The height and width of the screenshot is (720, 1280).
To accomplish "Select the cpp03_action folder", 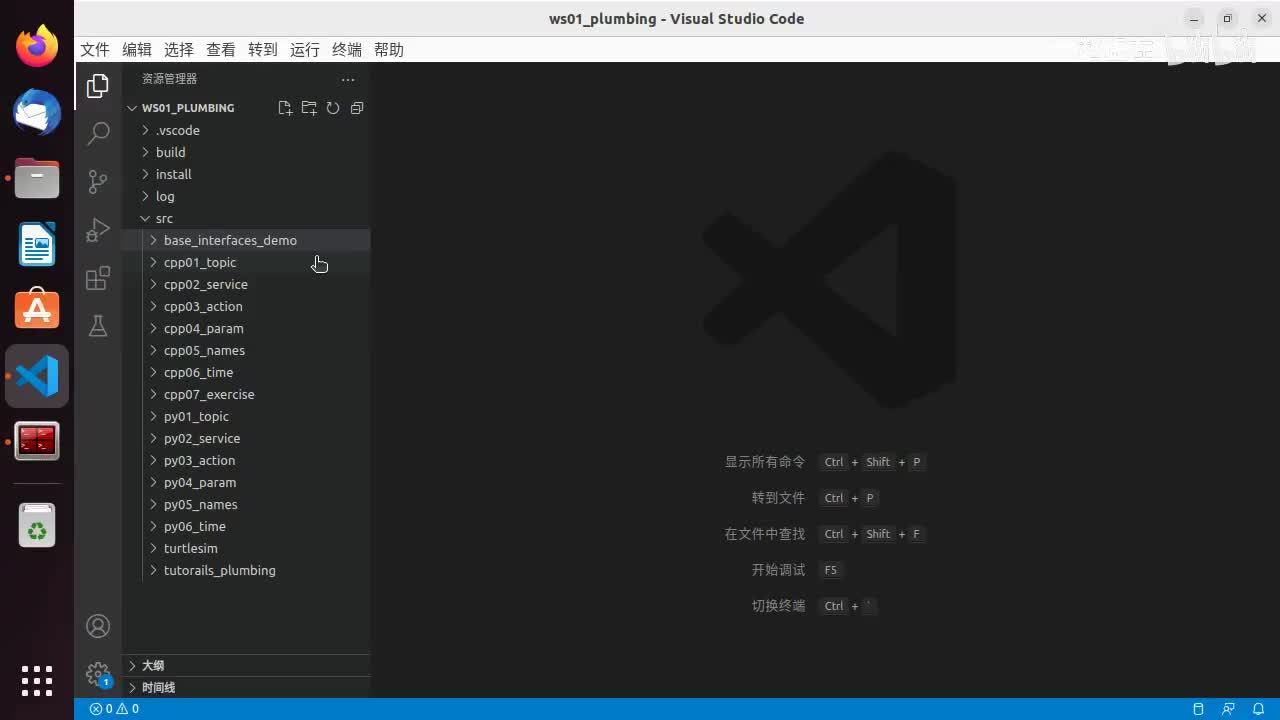I will (246, 306).
